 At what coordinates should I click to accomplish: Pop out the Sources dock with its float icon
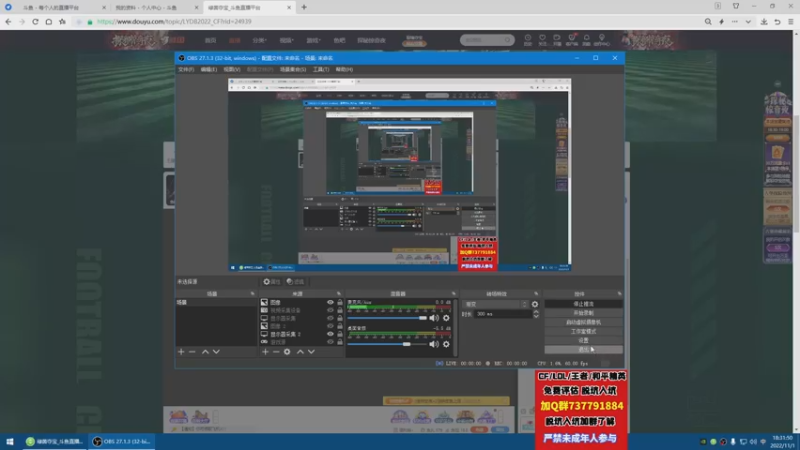click(338, 294)
